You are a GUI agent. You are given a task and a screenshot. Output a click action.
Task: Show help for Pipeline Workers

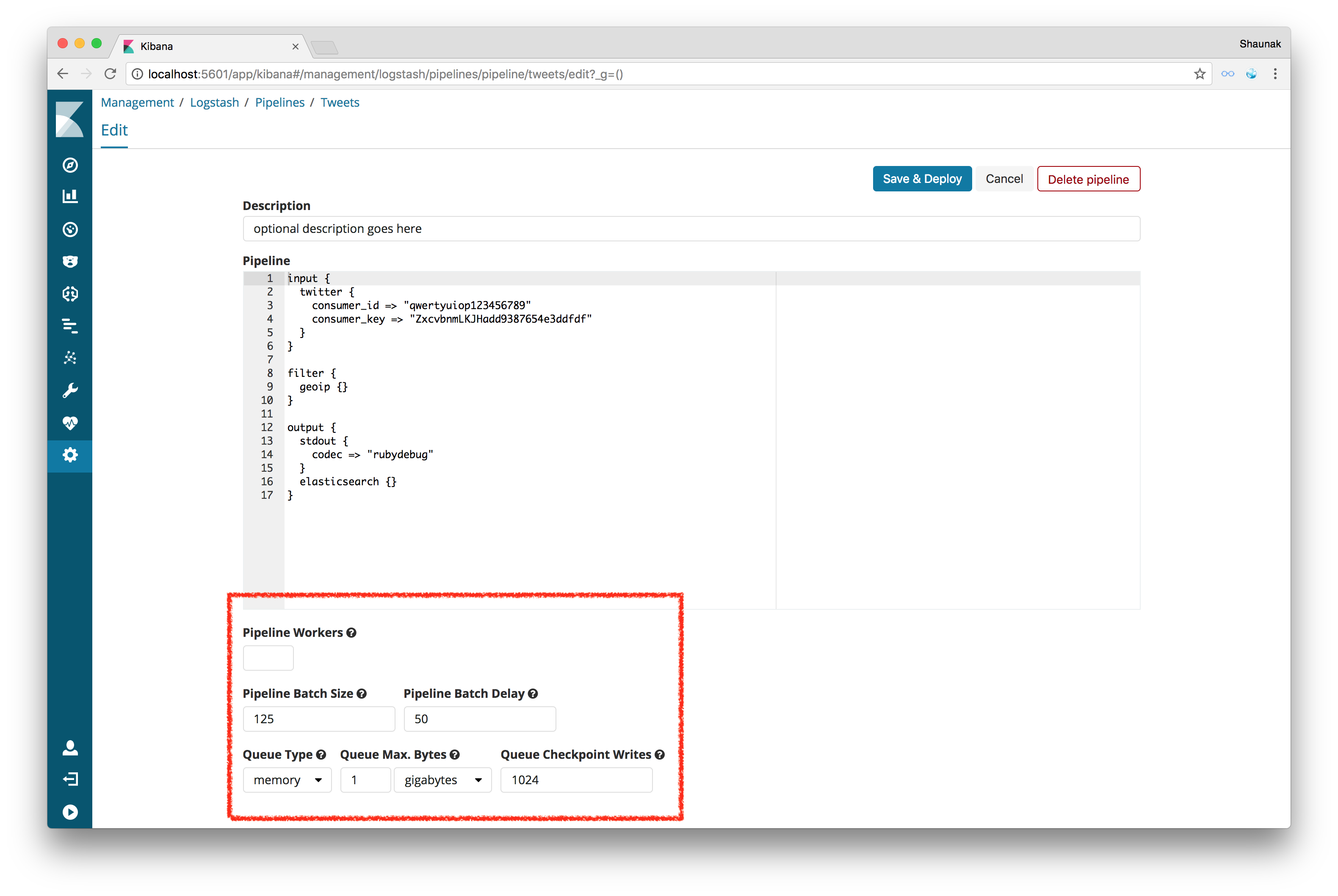pos(351,633)
